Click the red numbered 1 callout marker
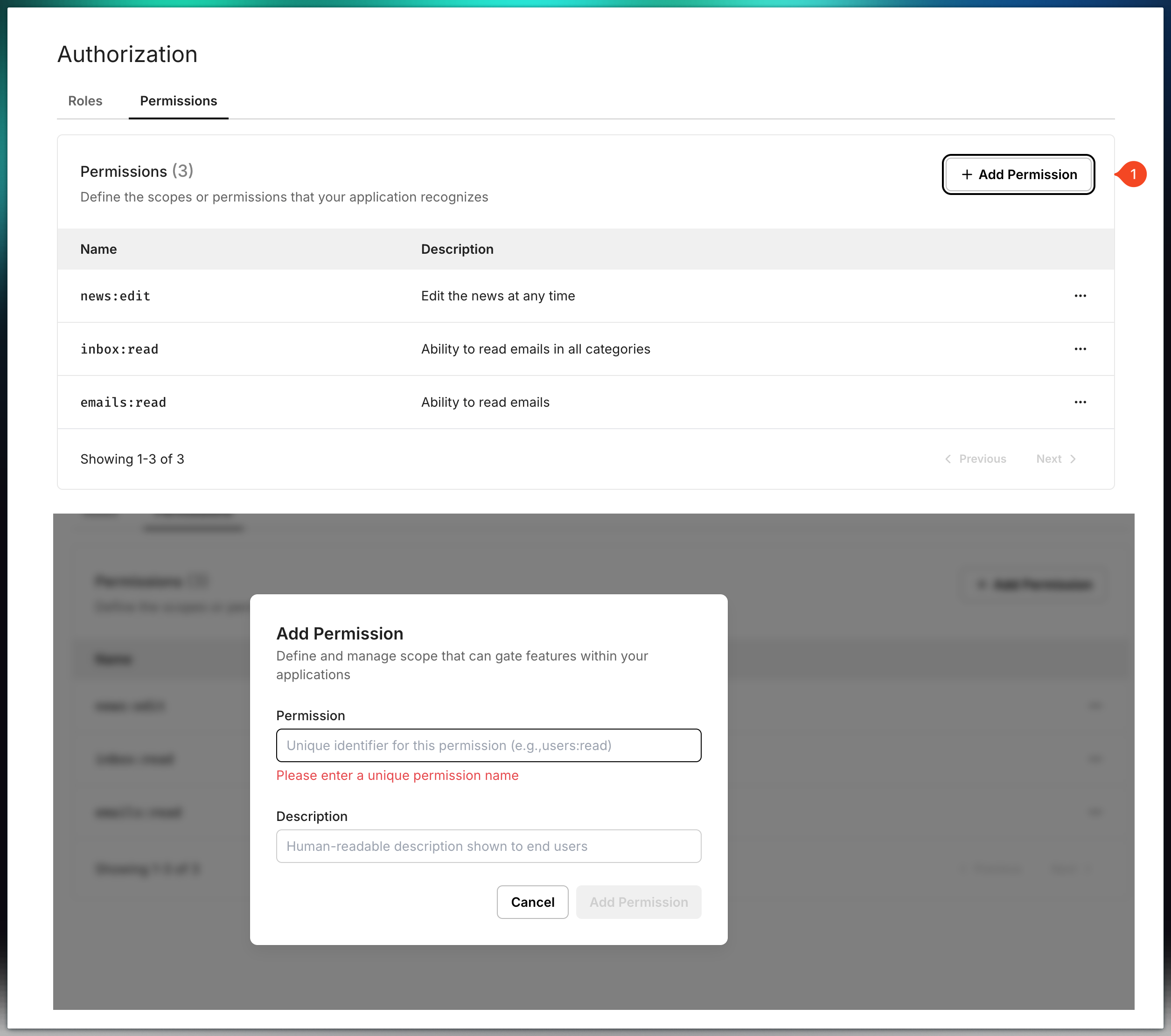This screenshot has width=1171, height=1036. click(x=1133, y=174)
